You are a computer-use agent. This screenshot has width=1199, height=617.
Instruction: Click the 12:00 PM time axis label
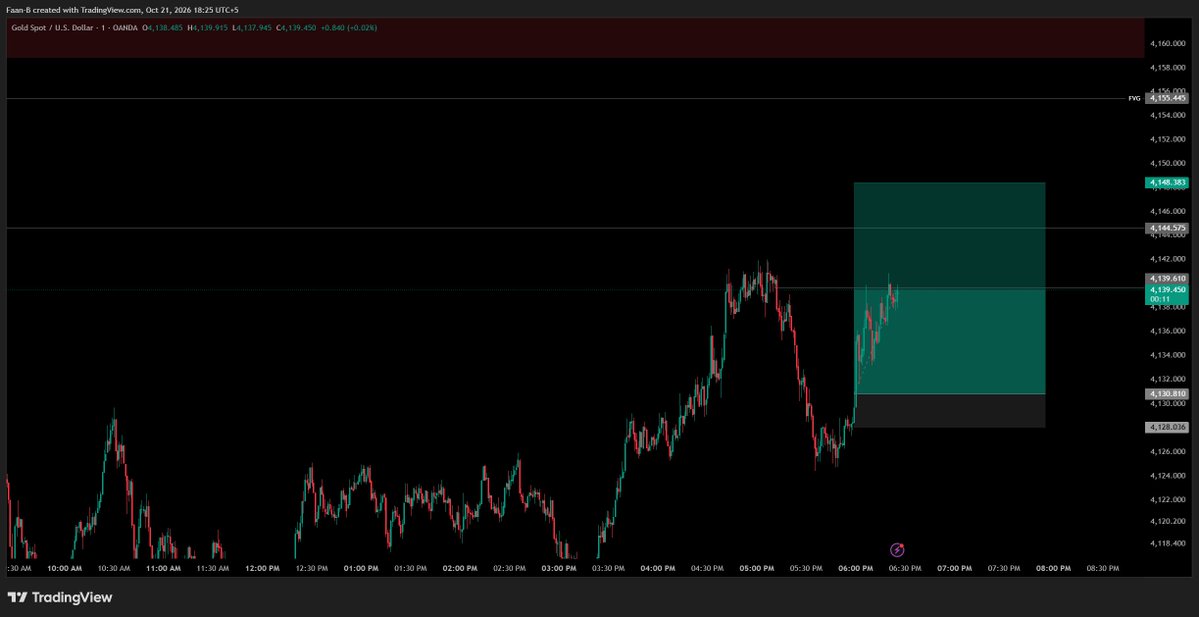tap(262, 568)
